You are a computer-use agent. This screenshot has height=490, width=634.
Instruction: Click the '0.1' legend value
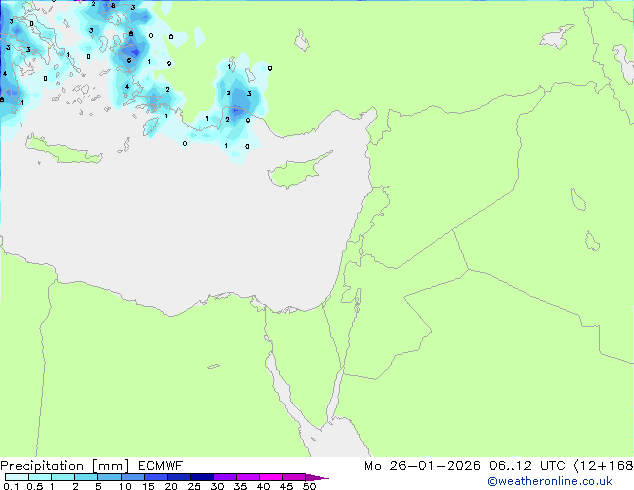[x=11, y=486]
